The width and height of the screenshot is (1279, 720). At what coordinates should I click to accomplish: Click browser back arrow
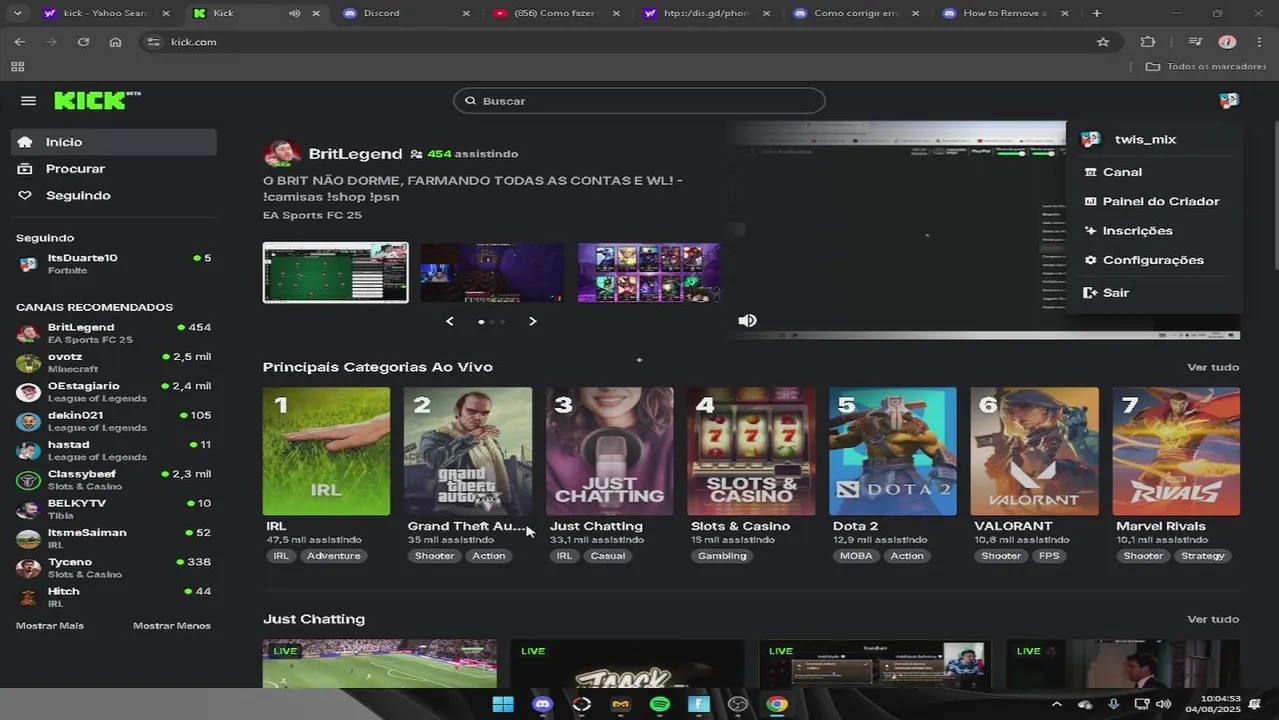20,42
